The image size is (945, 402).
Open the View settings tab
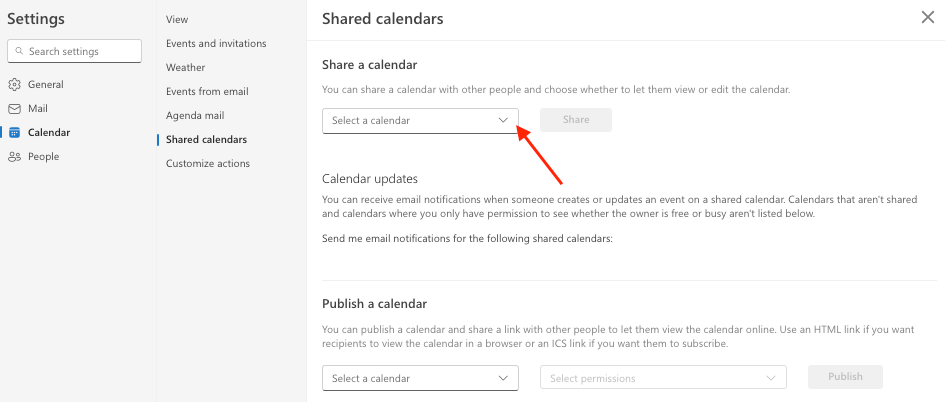pyautogui.click(x=177, y=19)
